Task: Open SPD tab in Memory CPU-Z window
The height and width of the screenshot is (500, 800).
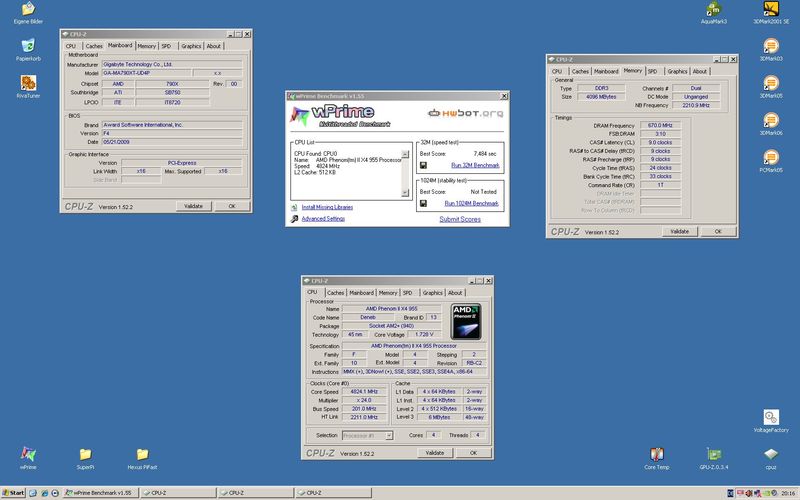Action: point(653,71)
